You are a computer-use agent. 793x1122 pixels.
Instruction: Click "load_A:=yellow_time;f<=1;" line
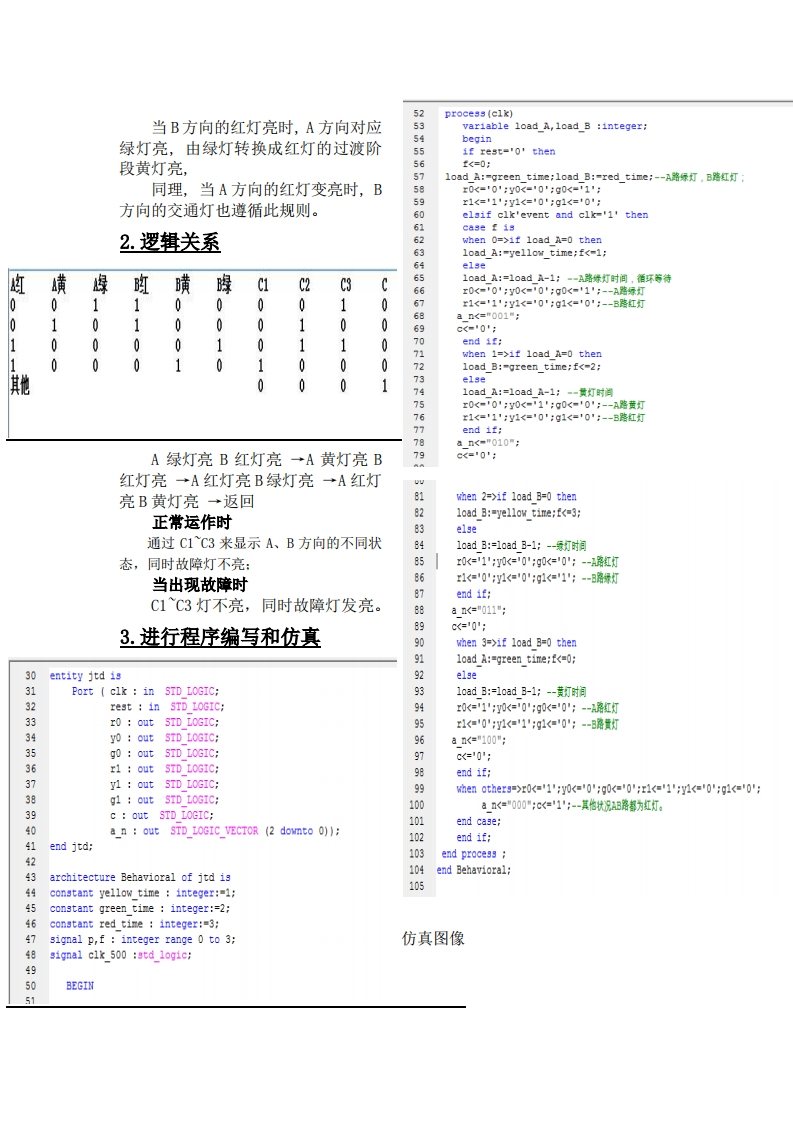(x=534, y=253)
